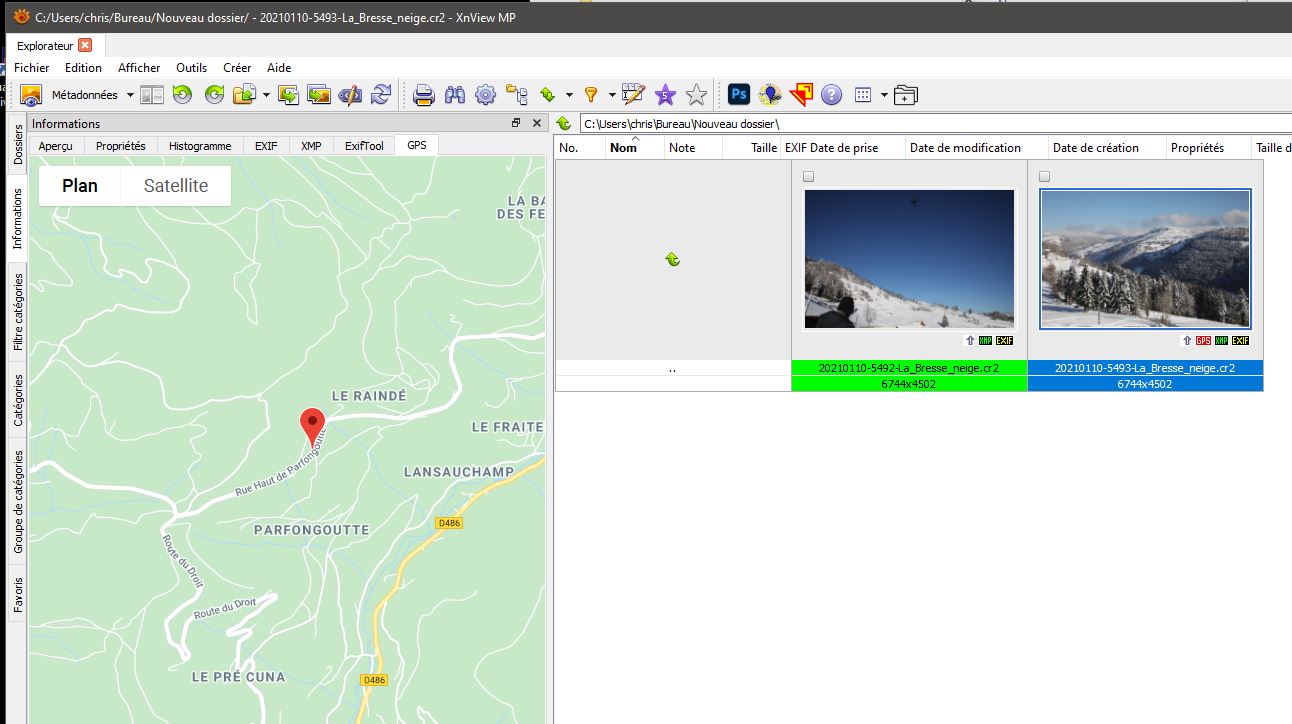This screenshot has height=724, width=1292.
Task: Click the yellow funnel Filter icon
Action: (591, 95)
